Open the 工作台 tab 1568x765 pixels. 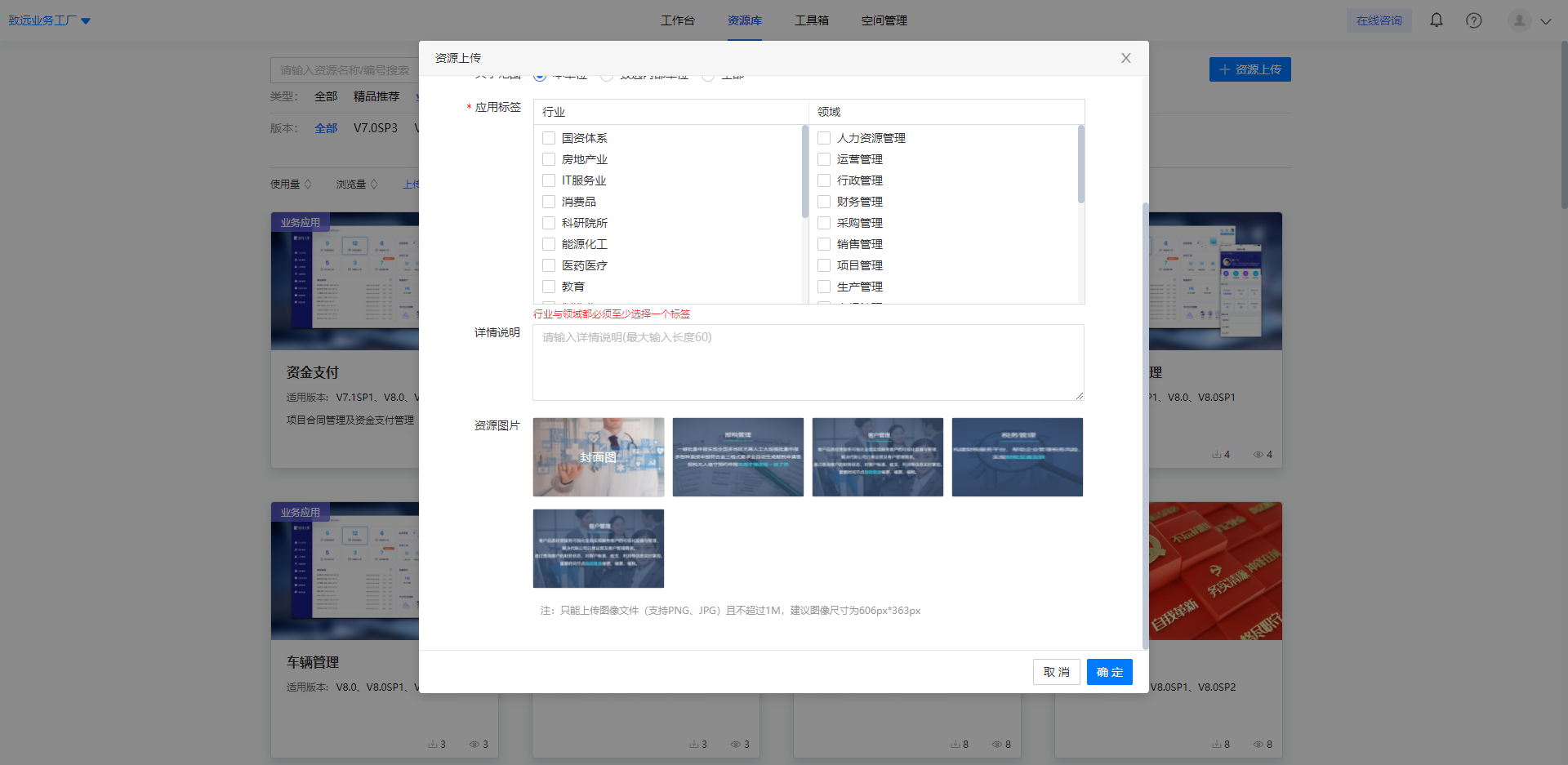click(677, 20)
